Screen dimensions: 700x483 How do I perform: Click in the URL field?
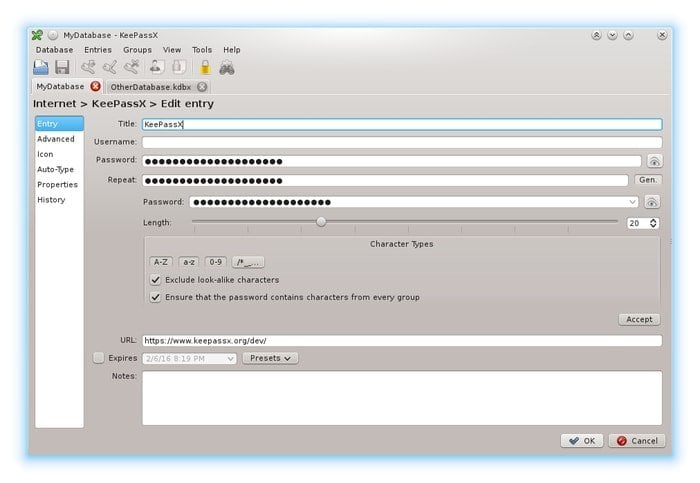coord(402,341)
